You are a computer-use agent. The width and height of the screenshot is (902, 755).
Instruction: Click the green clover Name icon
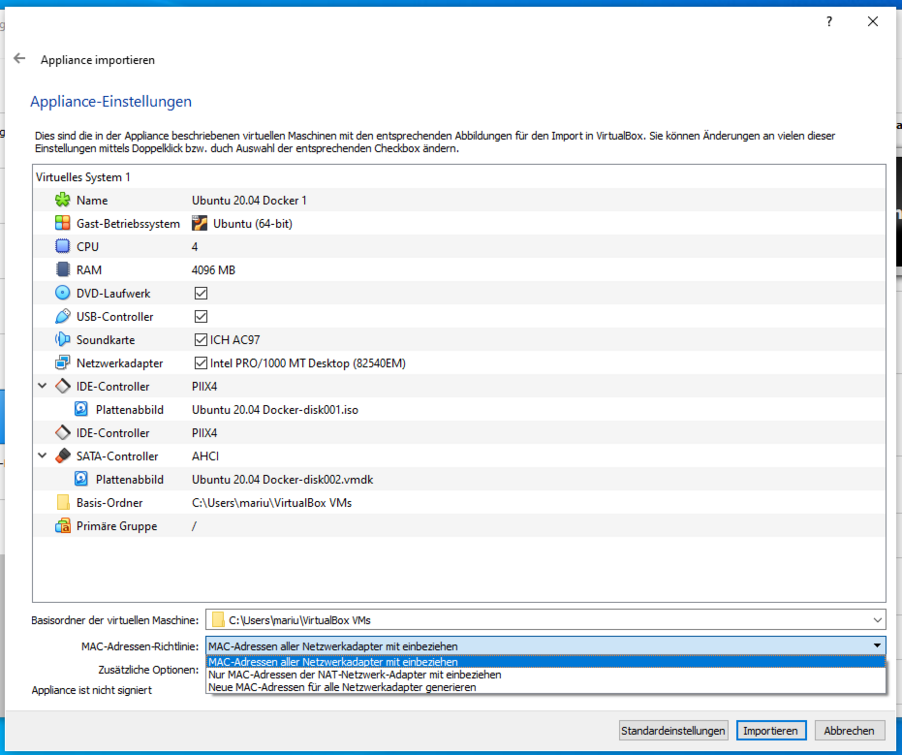63,200
